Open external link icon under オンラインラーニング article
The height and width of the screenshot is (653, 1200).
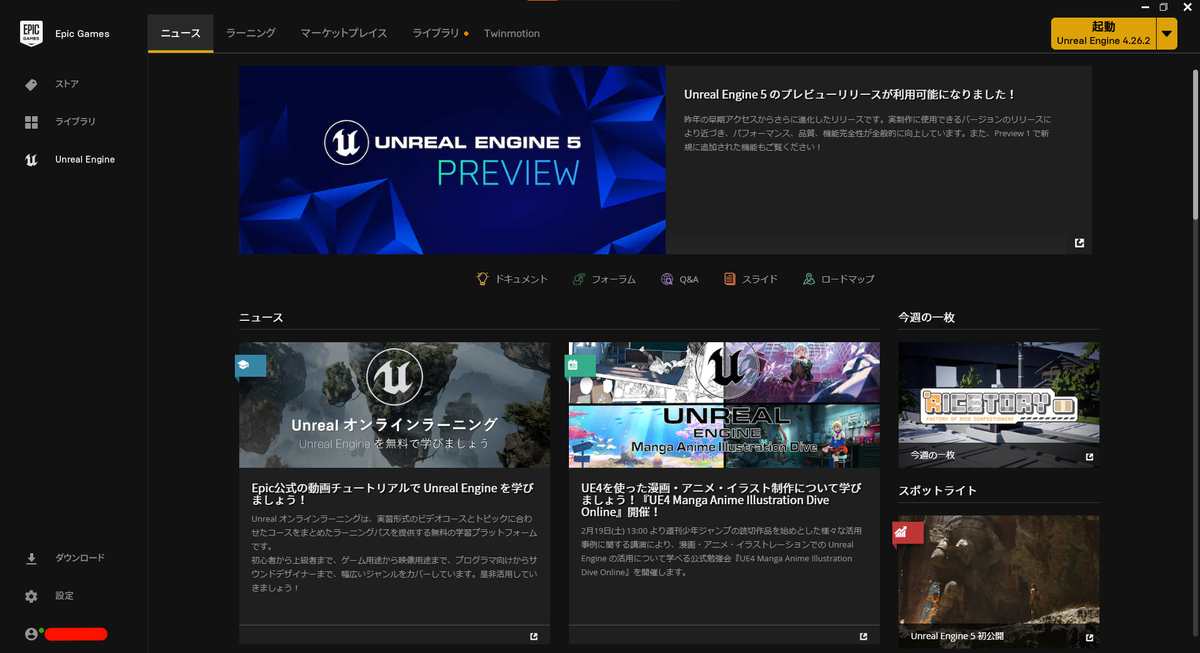pyautogui.click(x=534, y=636)
